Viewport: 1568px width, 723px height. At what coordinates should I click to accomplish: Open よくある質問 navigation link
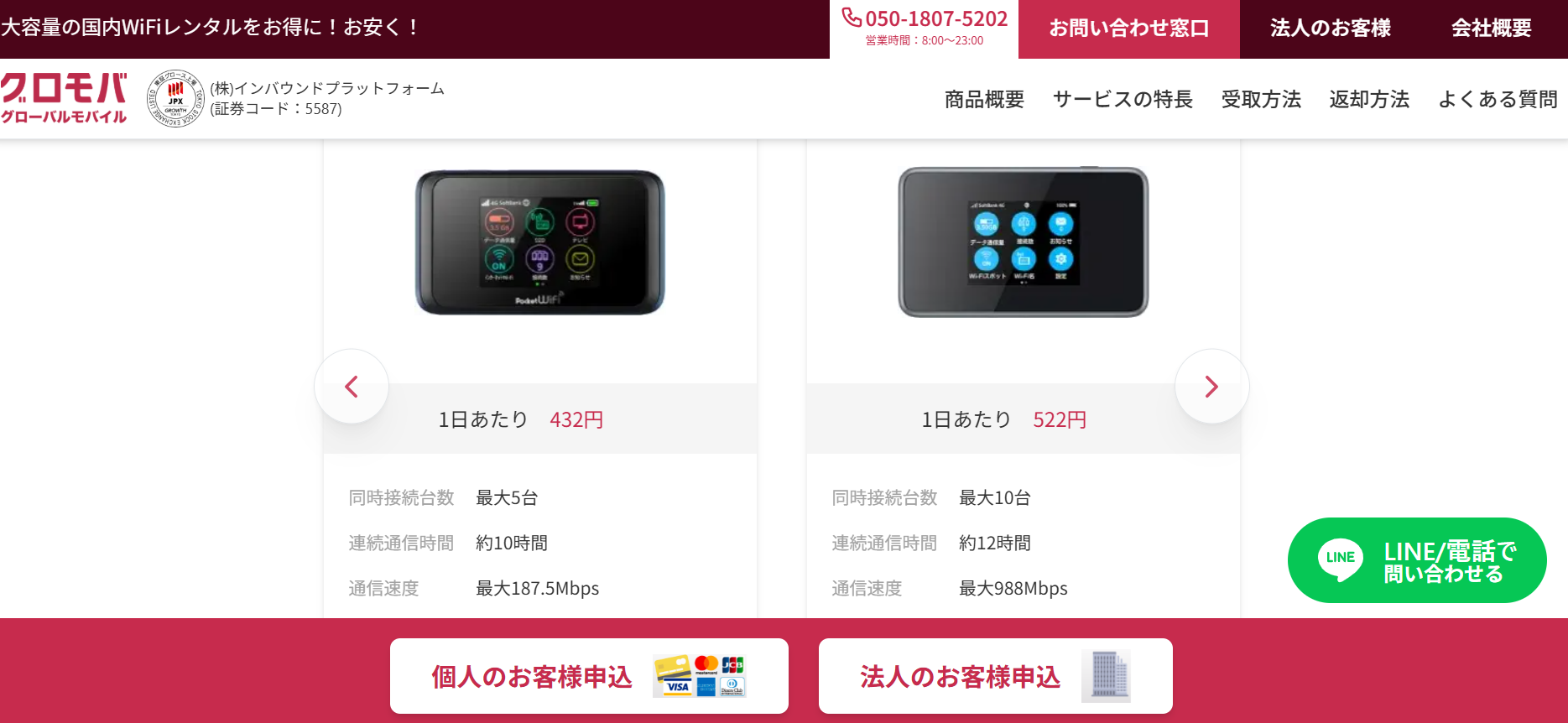coord(1498,100)
